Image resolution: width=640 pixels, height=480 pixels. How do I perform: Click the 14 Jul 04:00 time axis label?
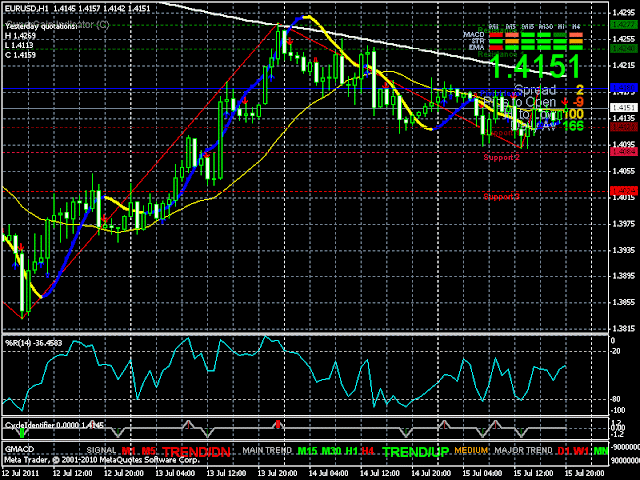point(329,473)
